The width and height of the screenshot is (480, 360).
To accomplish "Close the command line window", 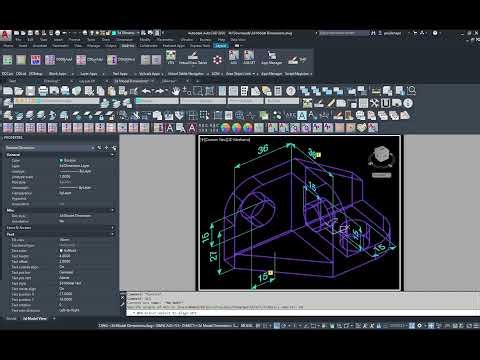I will [x=122, y=297].
